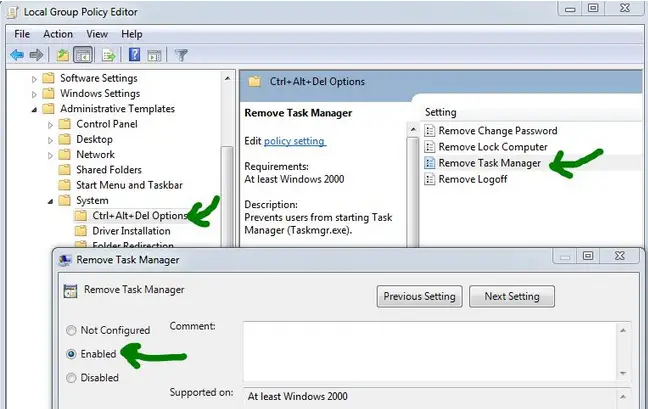
Task: Open the Action menu
Action: (x=58, y=34)
